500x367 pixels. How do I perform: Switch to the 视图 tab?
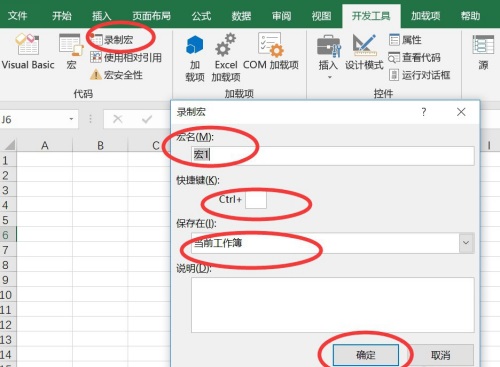tap(321, 15)
